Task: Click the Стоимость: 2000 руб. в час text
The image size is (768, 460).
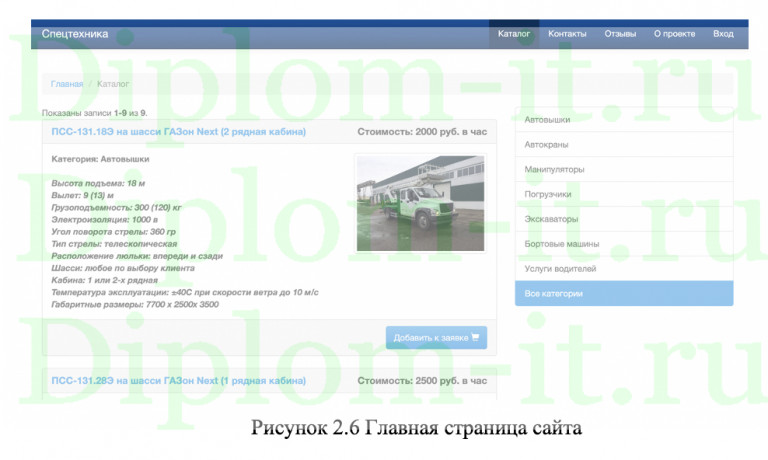Action: [x=422, y=132]
